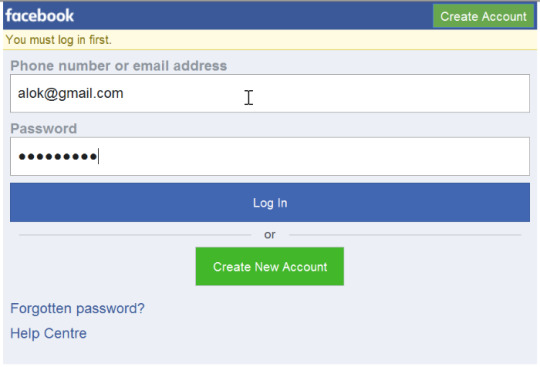Click the divider line left of 'or'
540x367 pixels.
click(135, 235)
